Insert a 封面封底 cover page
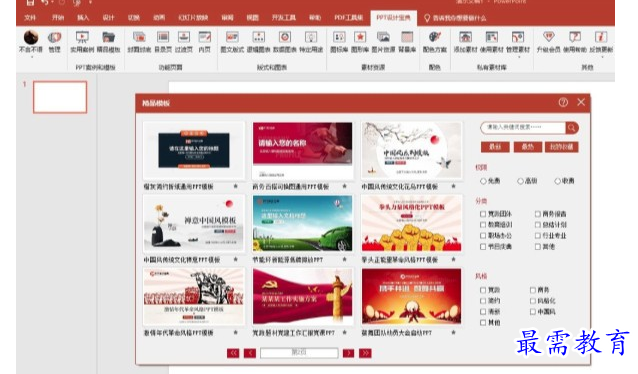 click(x=139, y=42)
